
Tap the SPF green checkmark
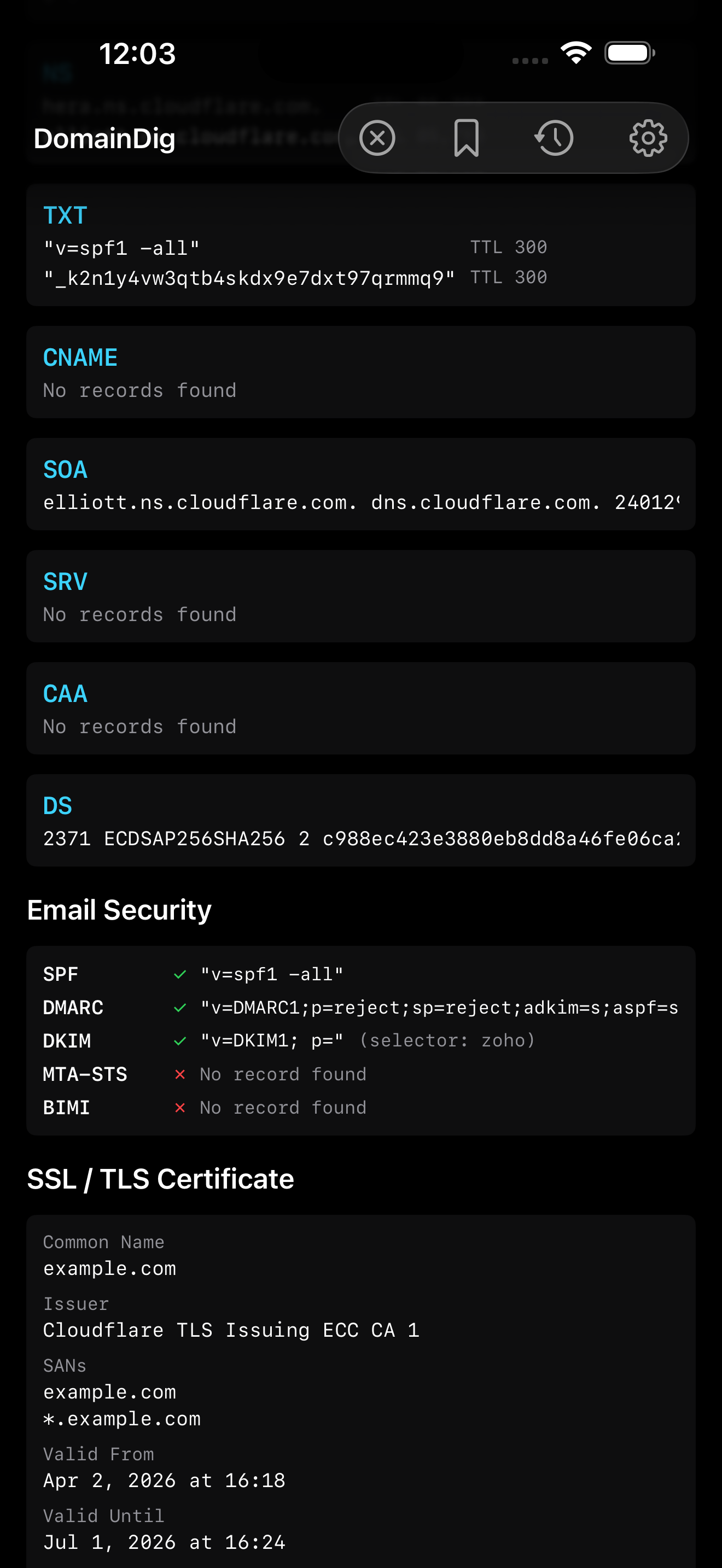coord(180,974)
